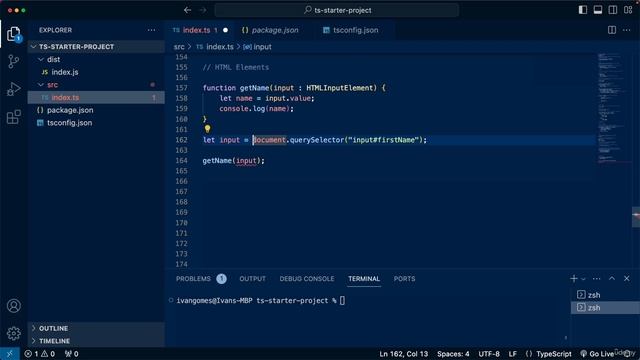
Task: Show errors and warnings in status bar
Action: pyautogui.click(x=40, y=354)
